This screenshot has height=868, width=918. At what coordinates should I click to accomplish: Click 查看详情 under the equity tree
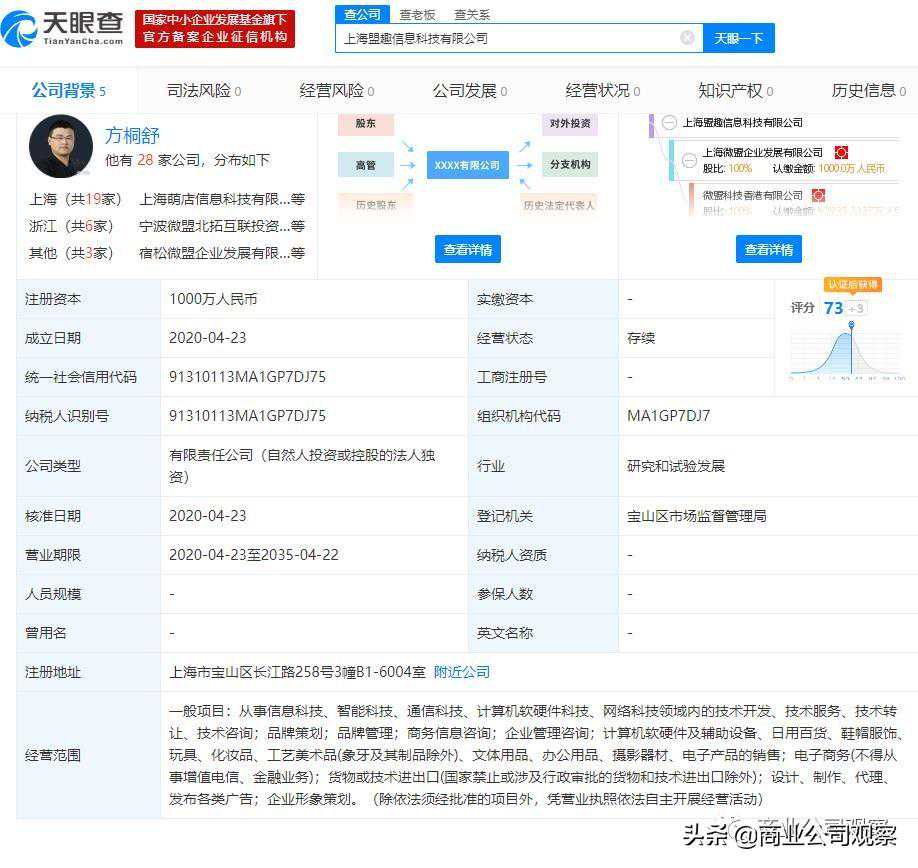click(768, 249)
